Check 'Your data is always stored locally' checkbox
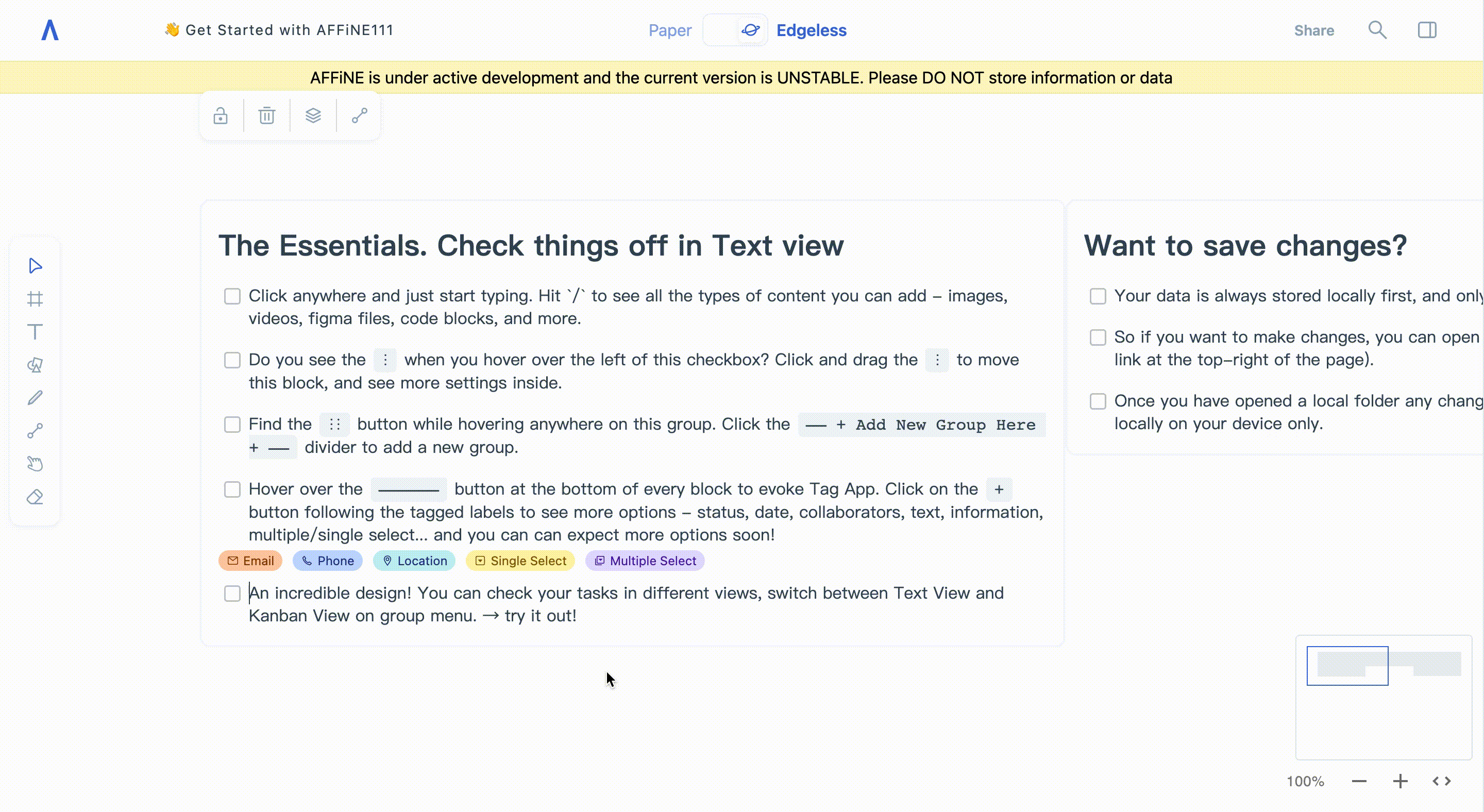 pos(1098,296)
